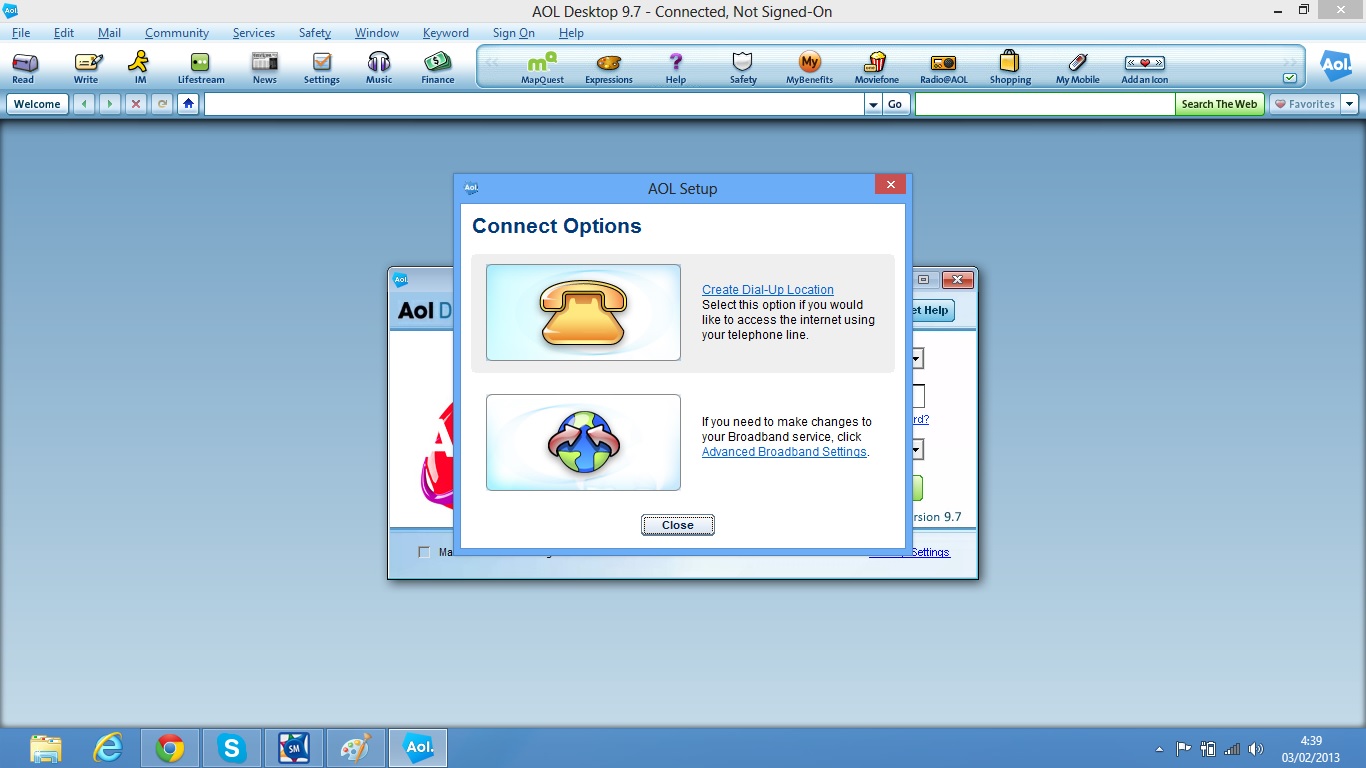Click the Get Help button behind the dialog

tap(933, 310)
